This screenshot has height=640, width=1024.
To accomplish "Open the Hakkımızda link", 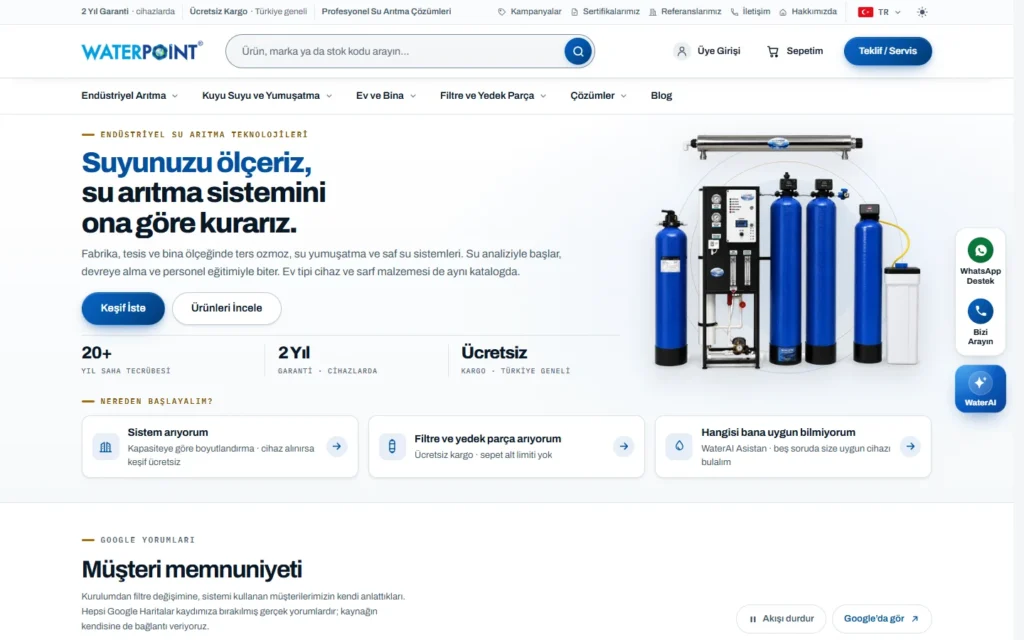I will (808, 12).
